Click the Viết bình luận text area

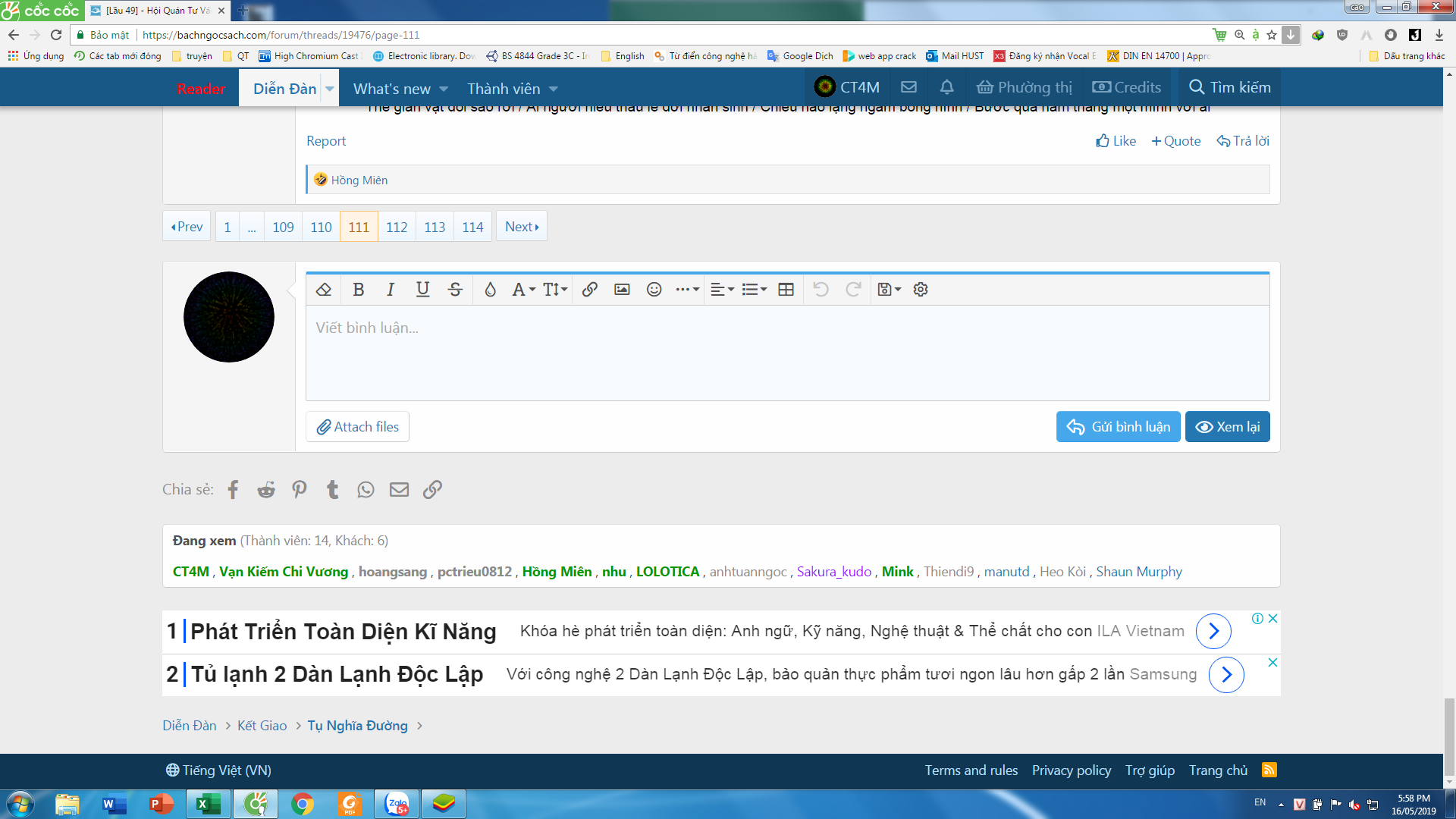click(x=786, y=353)
